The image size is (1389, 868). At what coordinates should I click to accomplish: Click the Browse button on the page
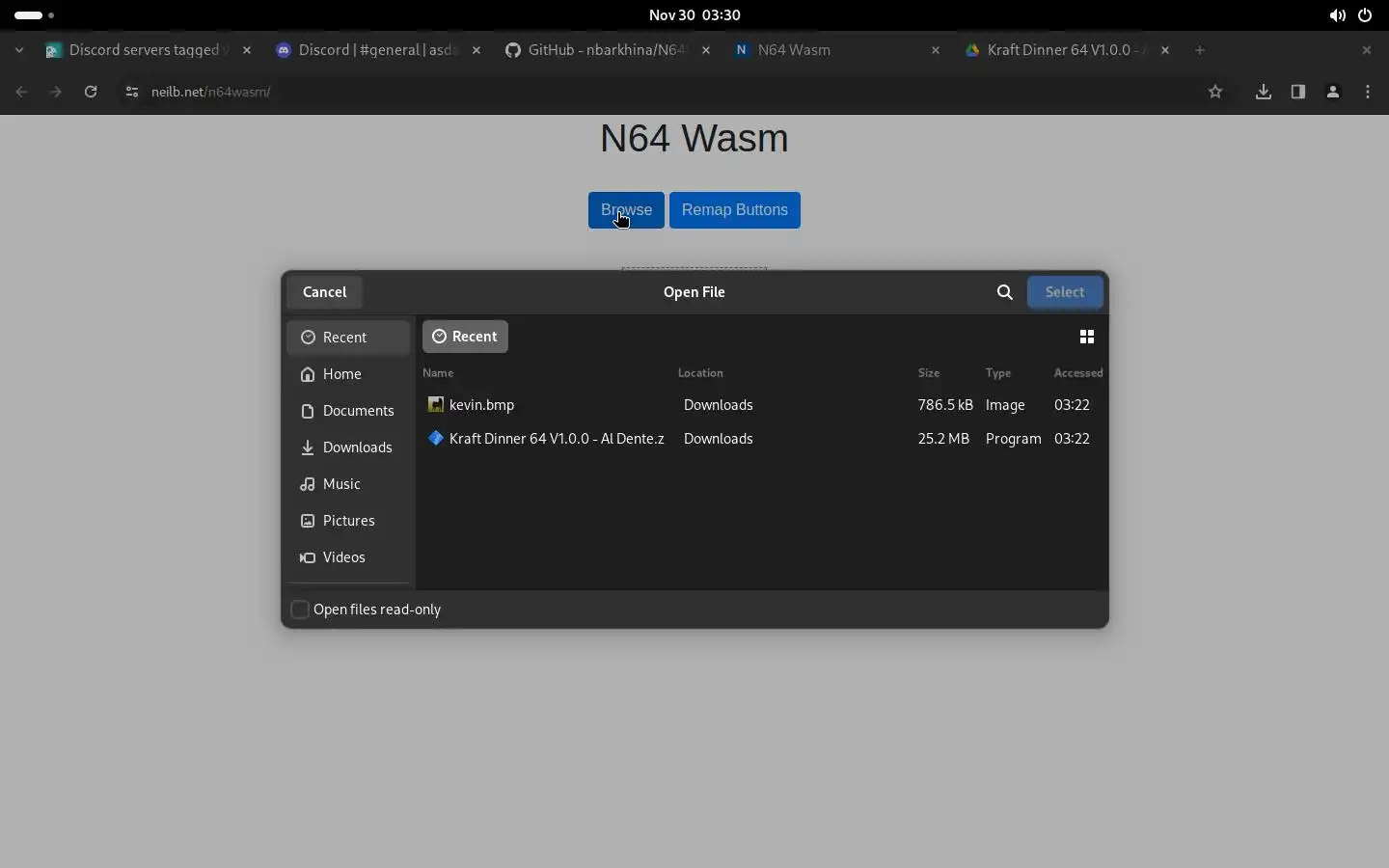(x=627, y=210)
